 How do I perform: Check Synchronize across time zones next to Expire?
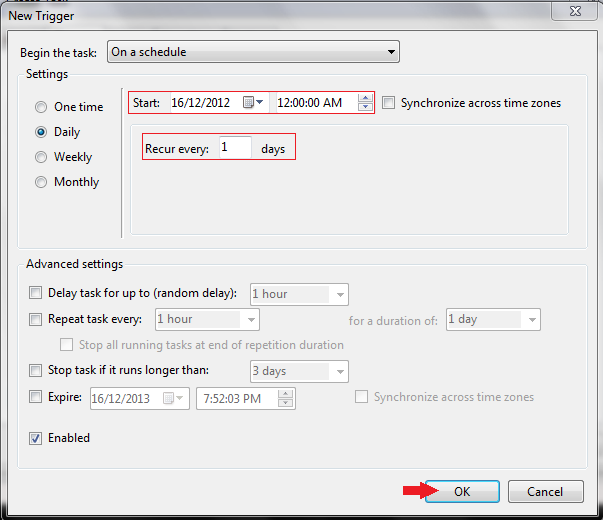361,397
